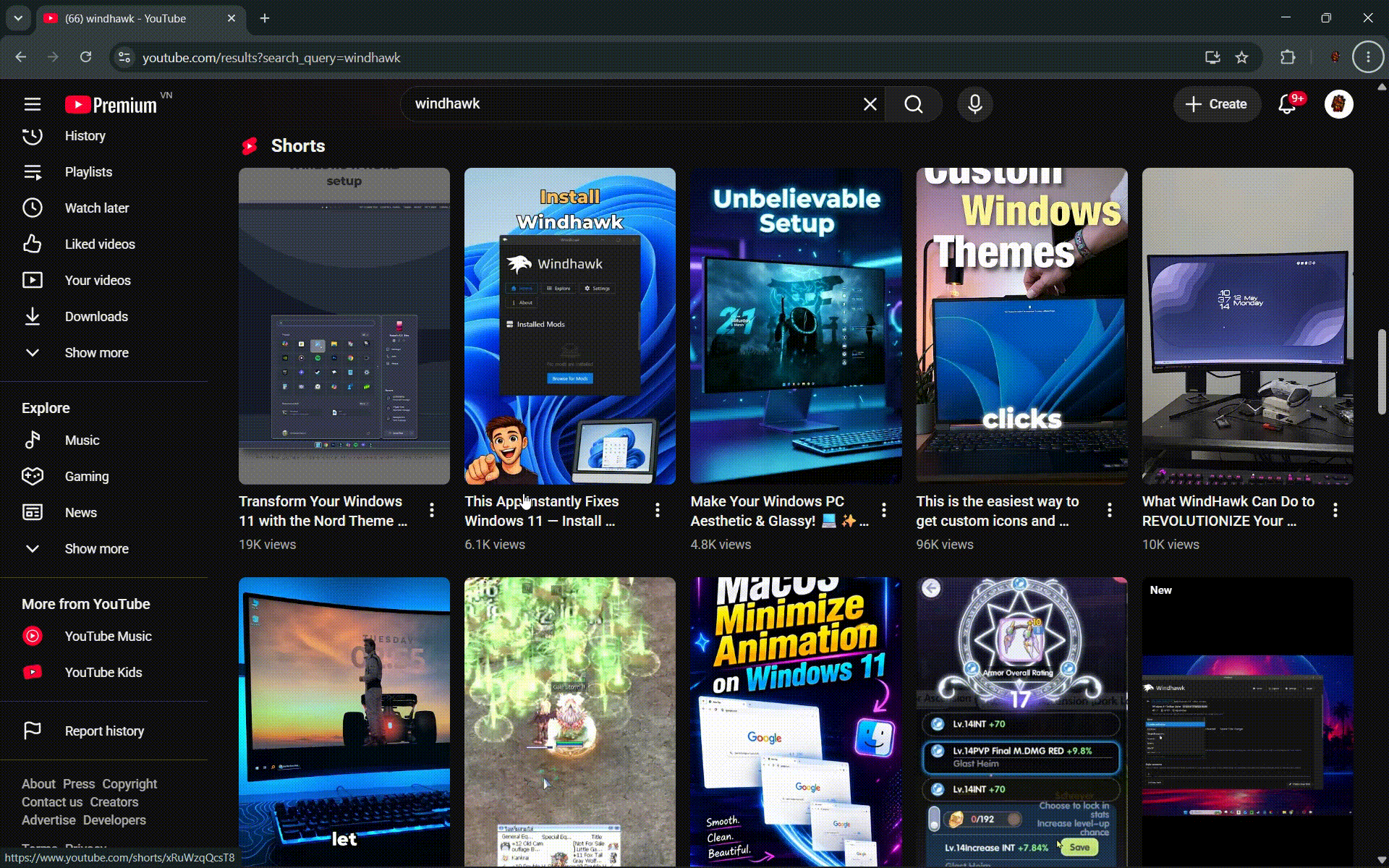Clear the windhawk search text
The height and width of the screenshot is (868, 1389).
pyautogui.click(x=870, y=104)
